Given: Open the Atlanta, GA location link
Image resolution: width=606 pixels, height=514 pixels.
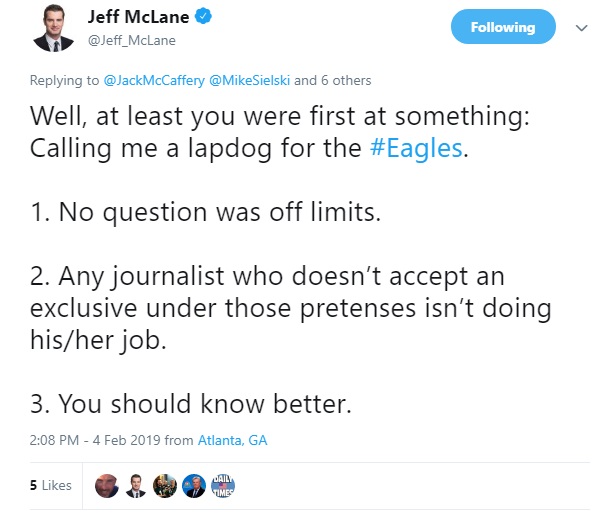Looking at the screenshot, I should point(232,441).
